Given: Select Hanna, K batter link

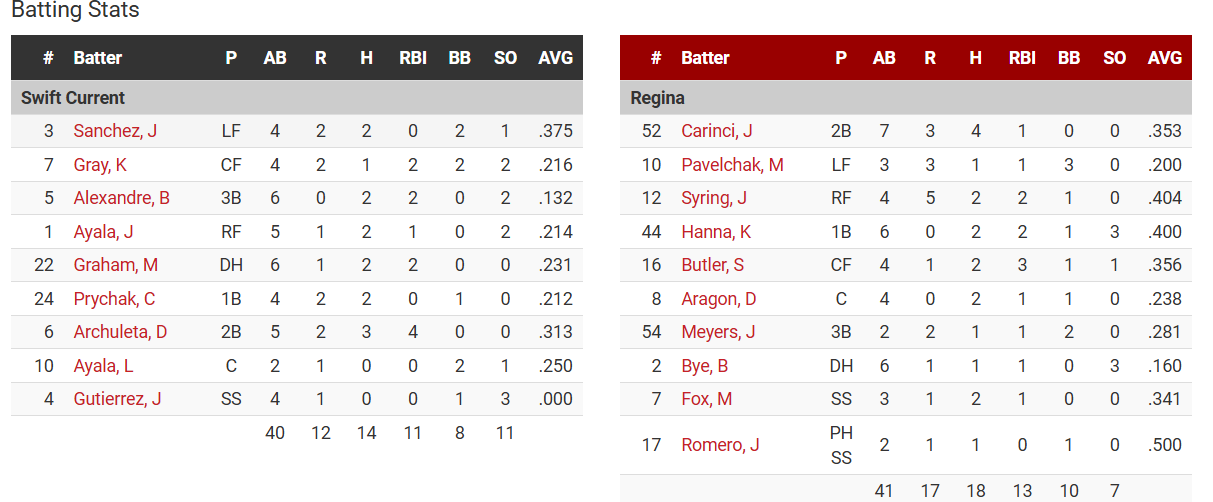Looking at the screenshot, I should 715,232.
